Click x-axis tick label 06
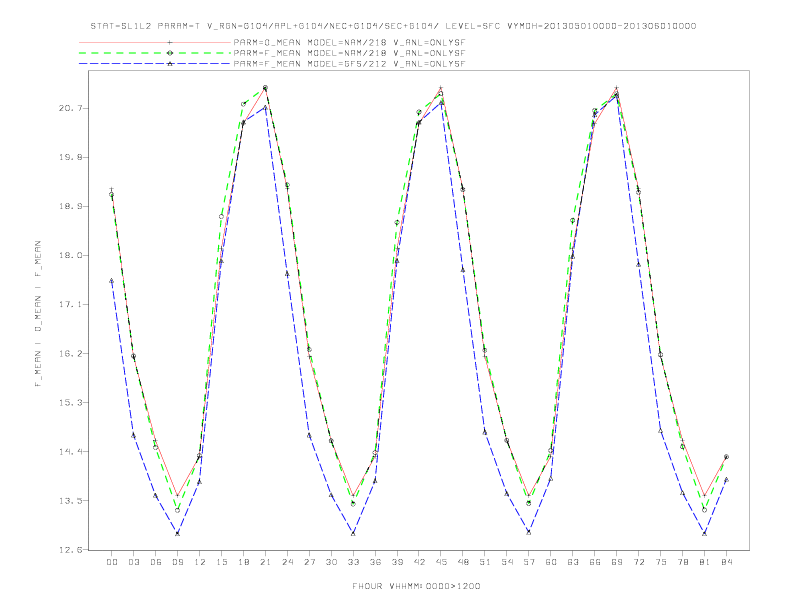The image size is (792, 612). click(156, 562)
